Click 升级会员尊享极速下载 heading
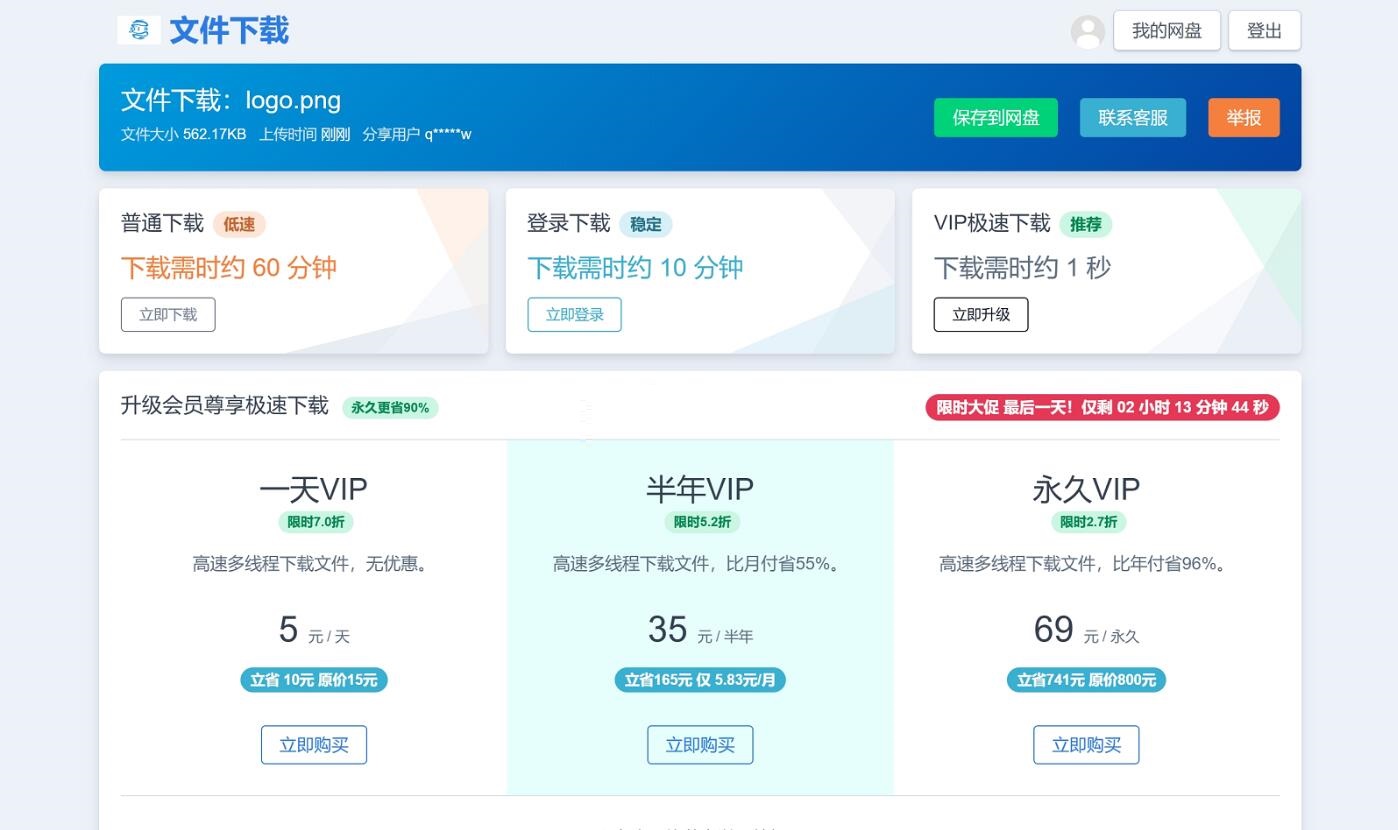1398x830 pixels. 225,405
